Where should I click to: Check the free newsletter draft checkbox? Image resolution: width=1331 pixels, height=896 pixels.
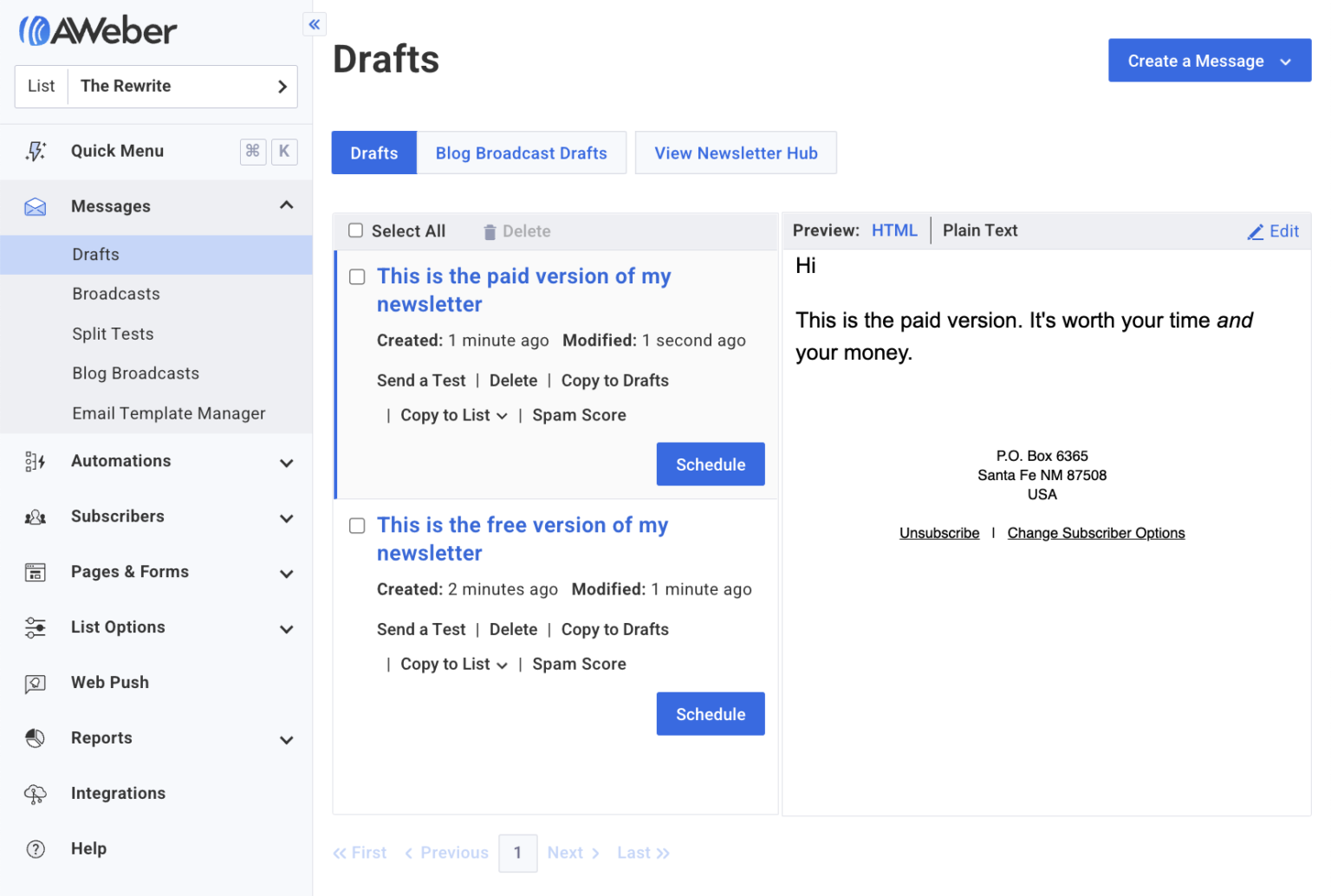[x=356, y=525]
